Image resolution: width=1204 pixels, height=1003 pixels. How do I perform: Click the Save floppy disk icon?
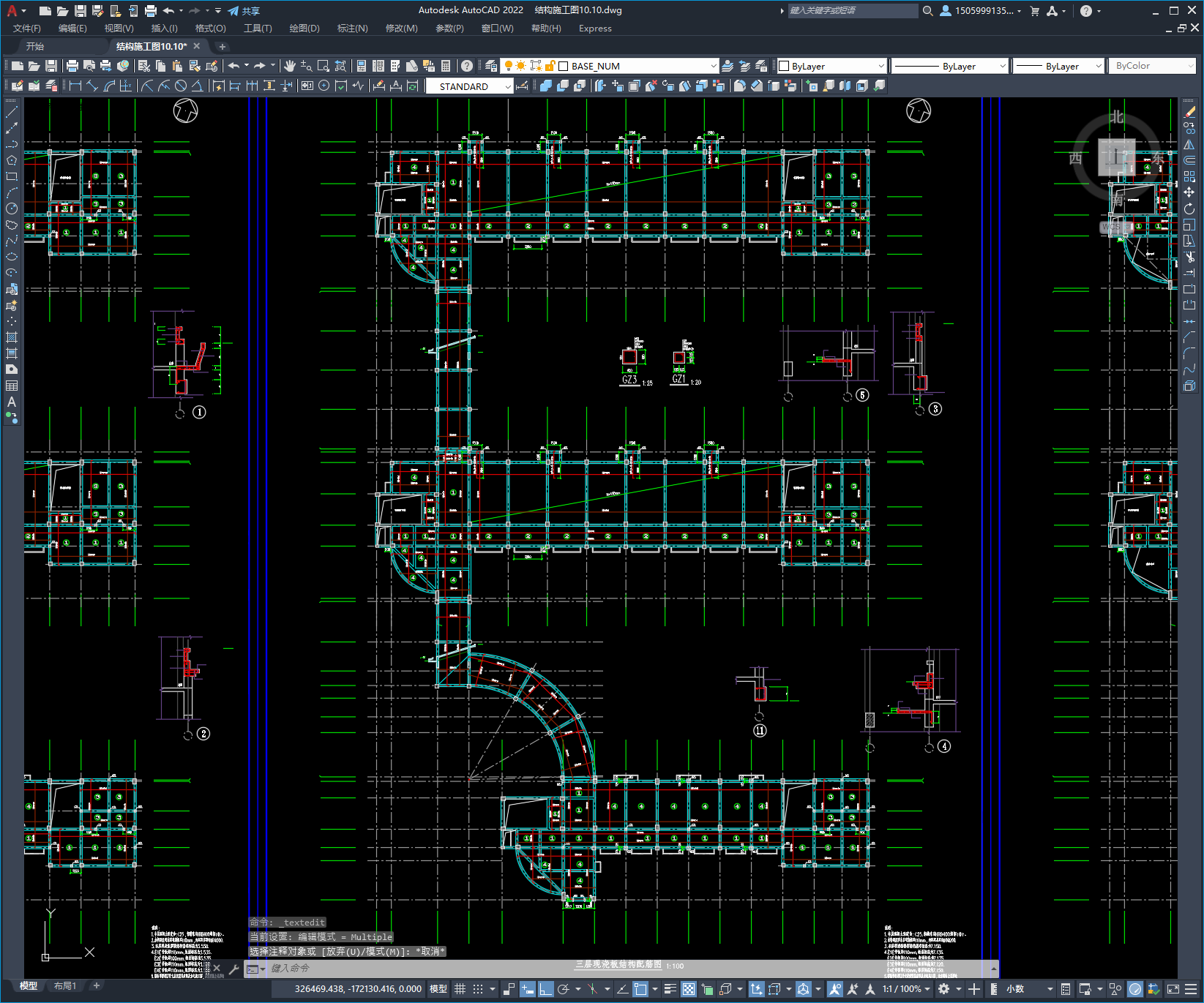(x=51, y=66)
